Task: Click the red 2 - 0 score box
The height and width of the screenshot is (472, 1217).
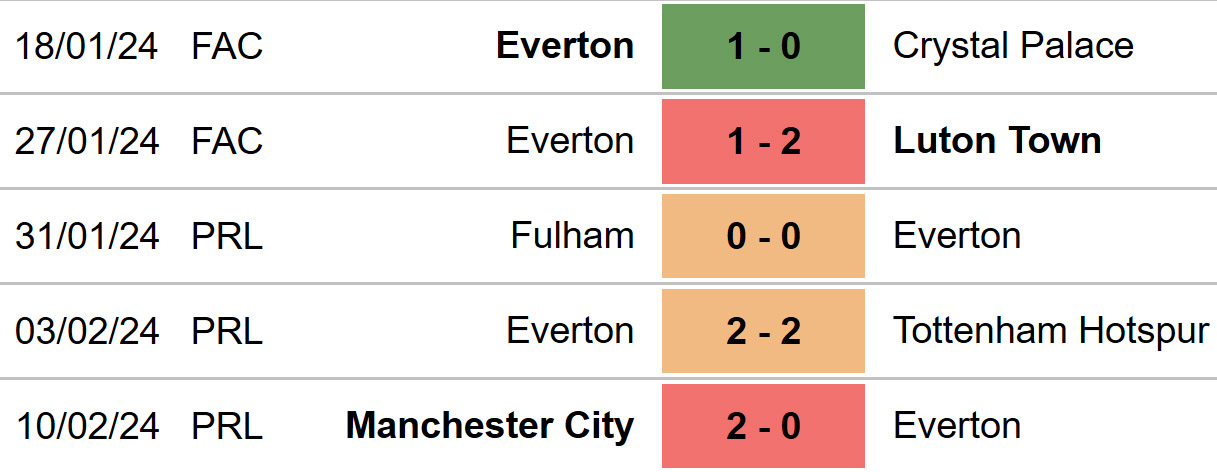Action: pyautogui.click(x=763, y=426)
